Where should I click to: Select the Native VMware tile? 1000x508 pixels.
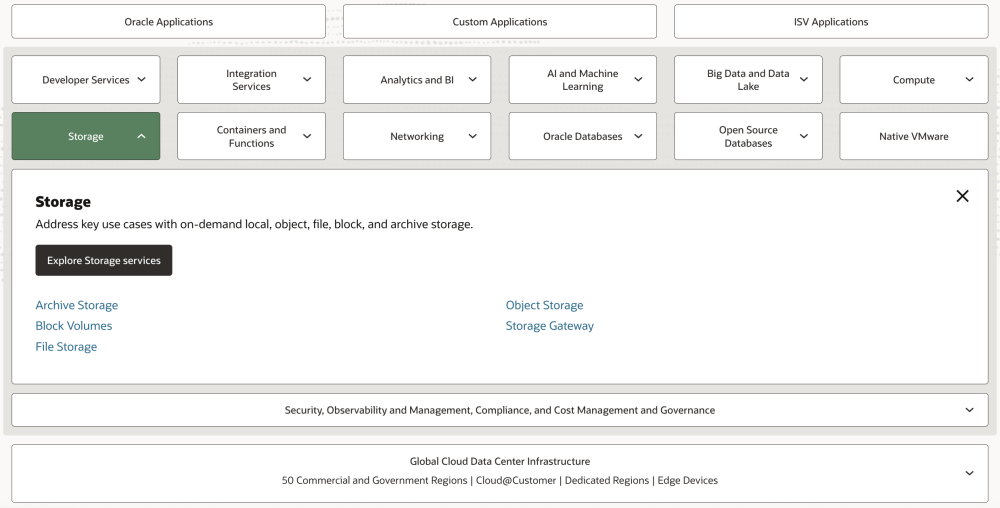coord(913,136)
